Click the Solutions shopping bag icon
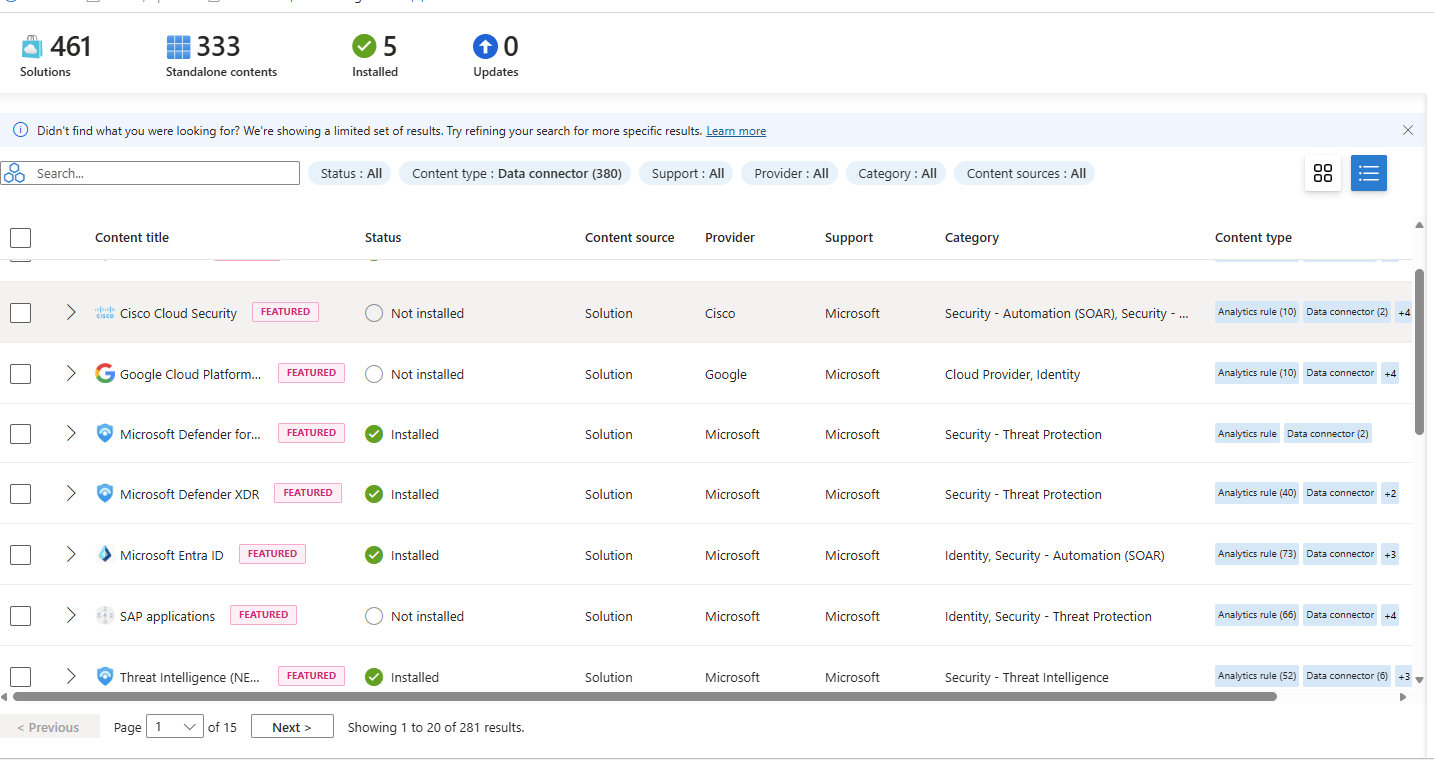The height and width of the screenshot is (760, 1434). coord(32,47)
